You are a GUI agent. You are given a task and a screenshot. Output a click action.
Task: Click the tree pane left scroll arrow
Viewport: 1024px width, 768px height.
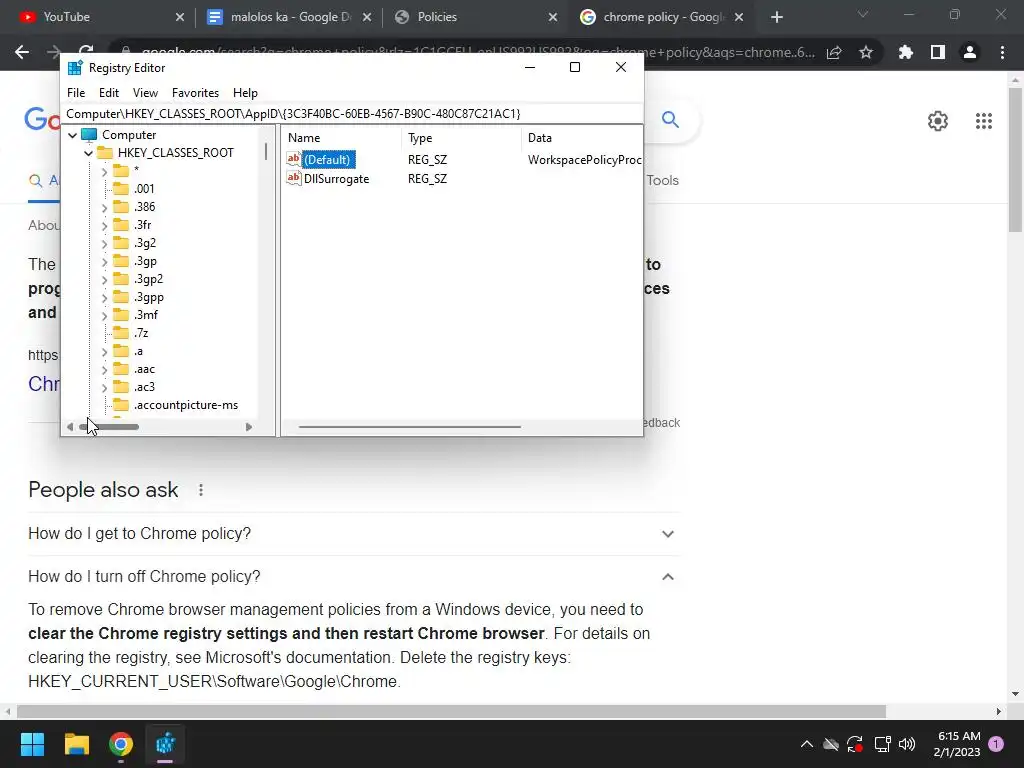click(70, 427)
